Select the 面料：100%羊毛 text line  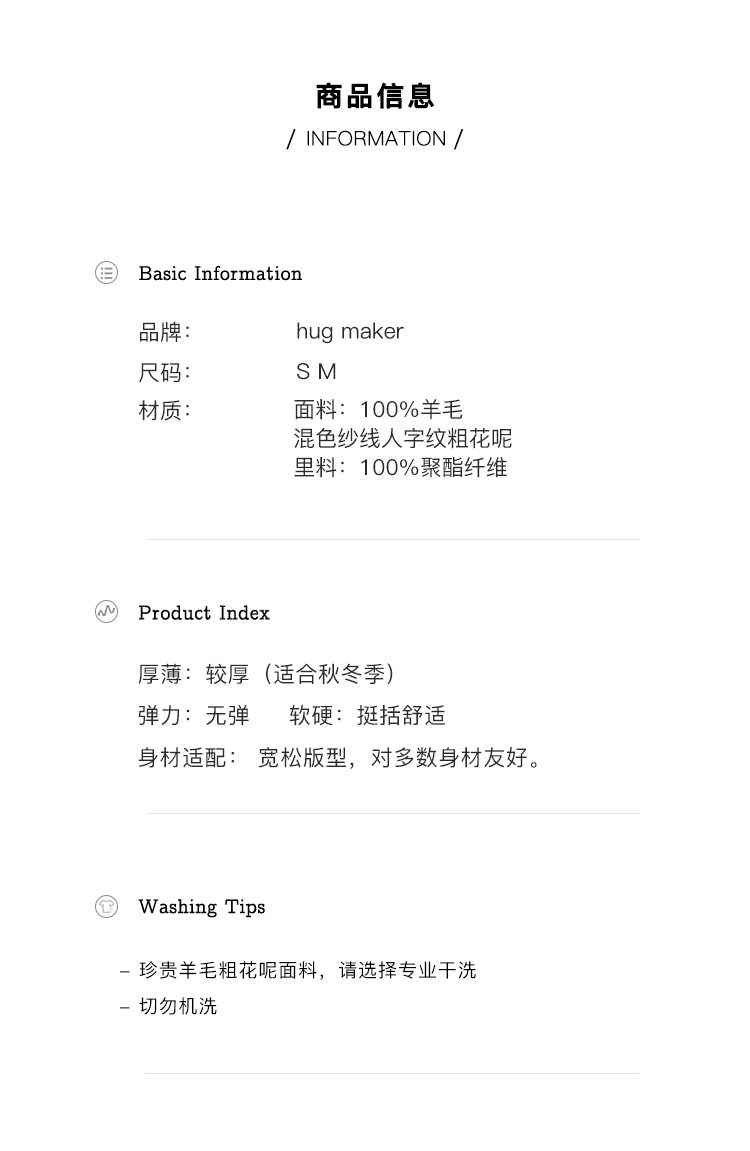pyautogui.click(x=378, y=410)
